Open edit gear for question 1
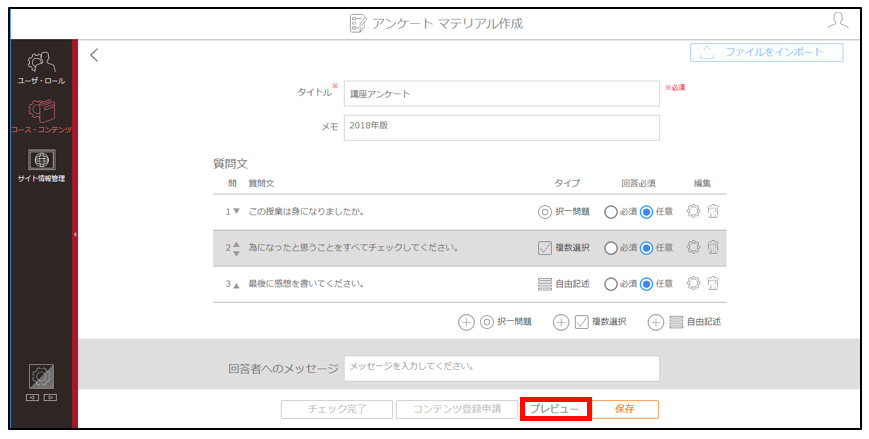 (x=693, y=211)
